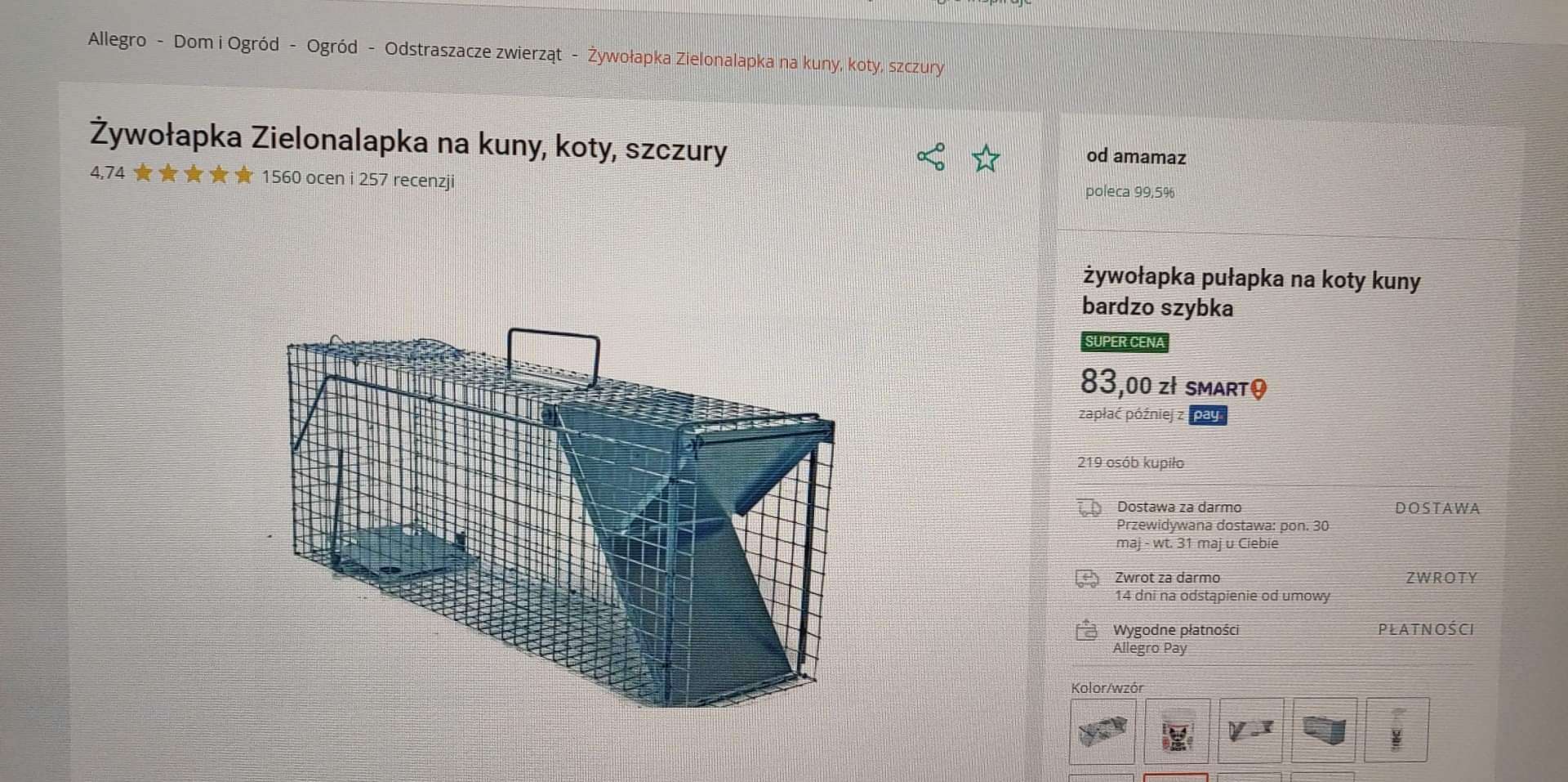Click the free returns icon

(1087, 579)
